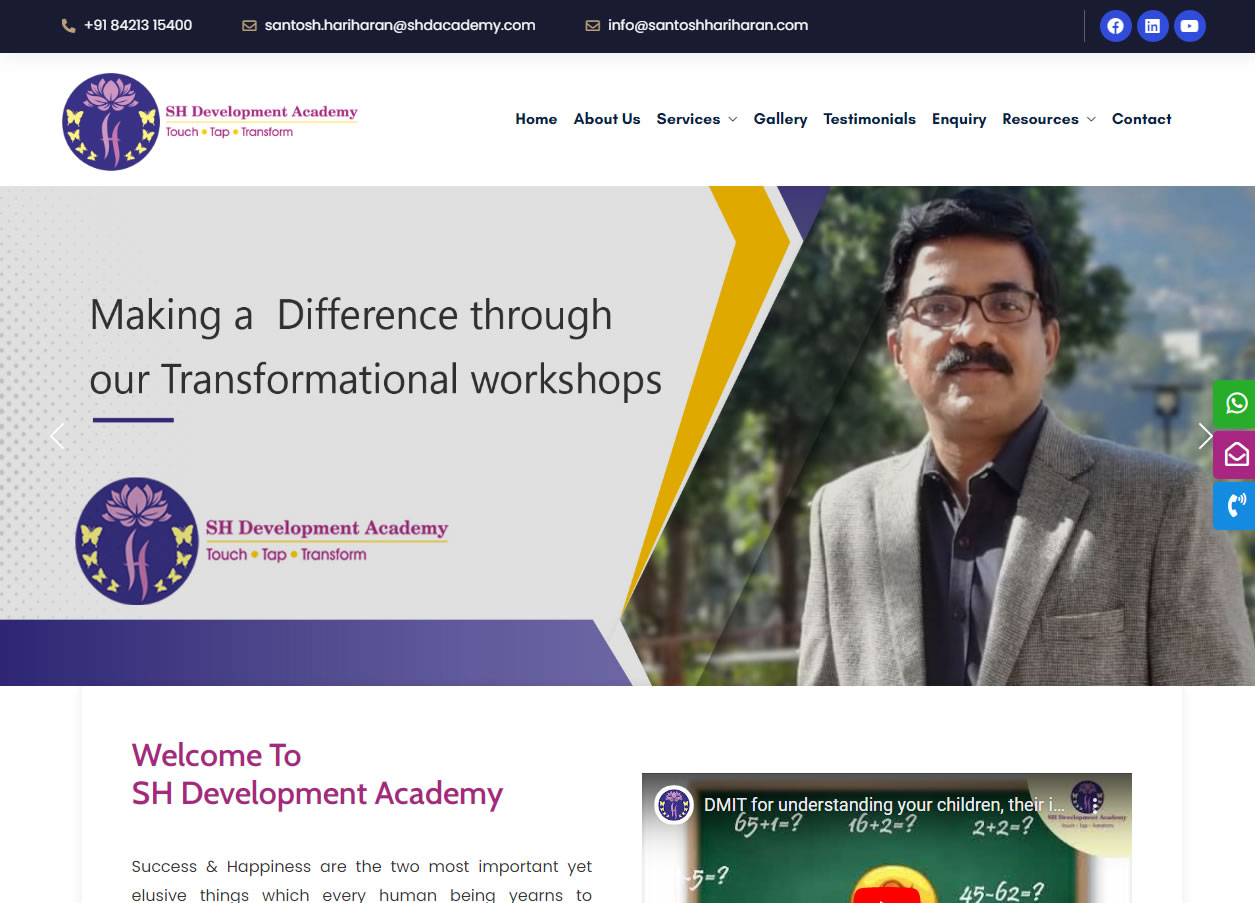The width and height of the screenshot is (1255, 903).
Task: Go to the Home menu item
Action: 536,119
